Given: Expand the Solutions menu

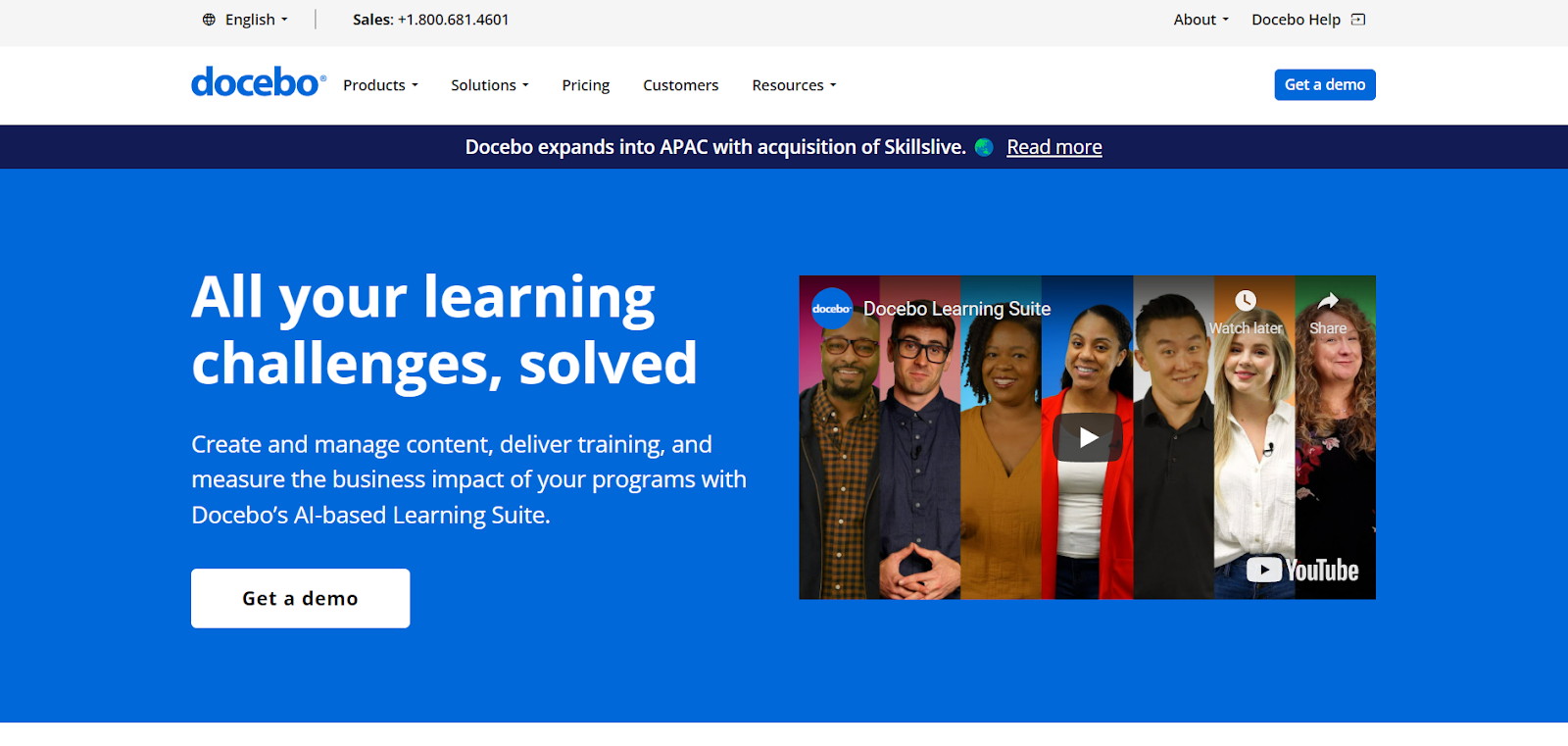Looking at the screenshot, I should pyautogui.click(x=490, y=85).
